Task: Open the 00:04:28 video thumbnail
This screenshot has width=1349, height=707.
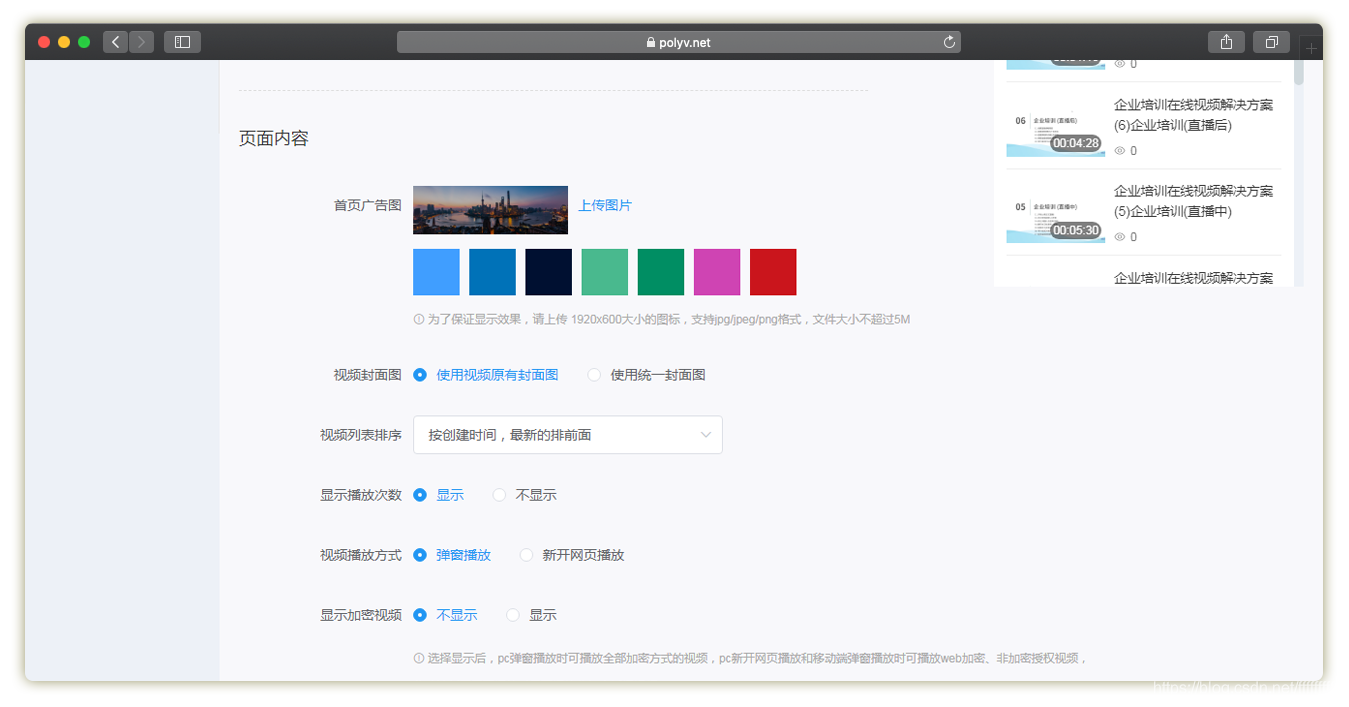Action: pyautogui.click(x=1055, y=130)
